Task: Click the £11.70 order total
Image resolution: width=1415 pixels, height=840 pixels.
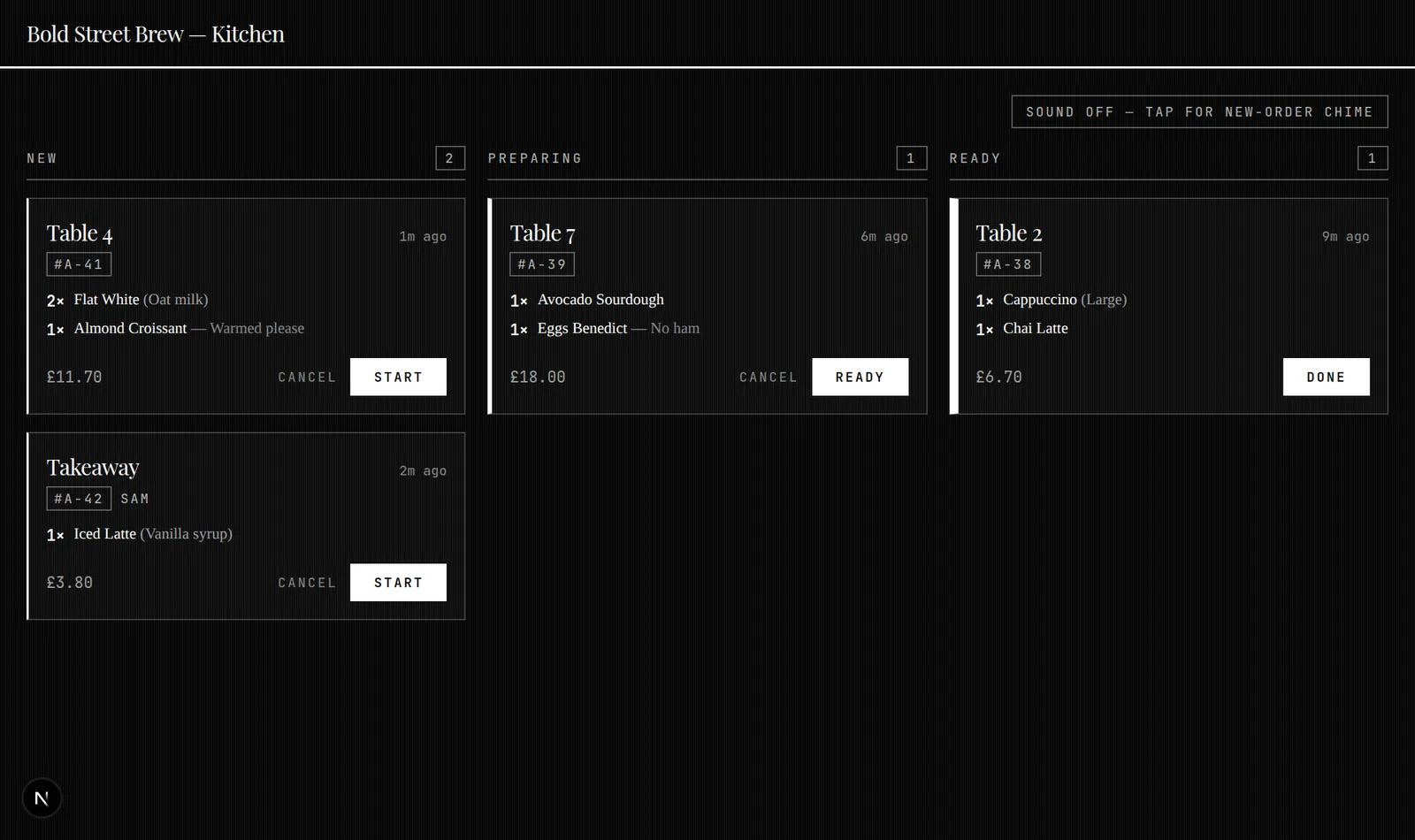Action: (74, 377)
